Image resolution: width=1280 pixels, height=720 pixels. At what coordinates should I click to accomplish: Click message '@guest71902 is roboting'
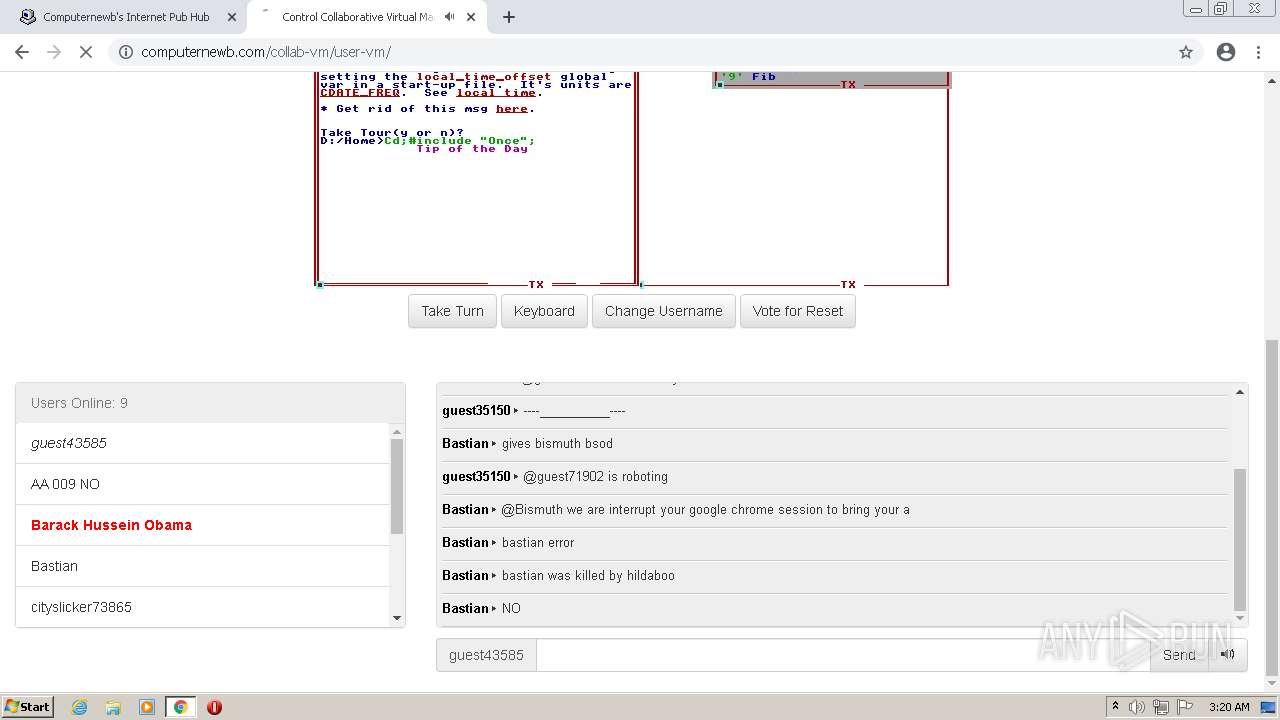595,477
